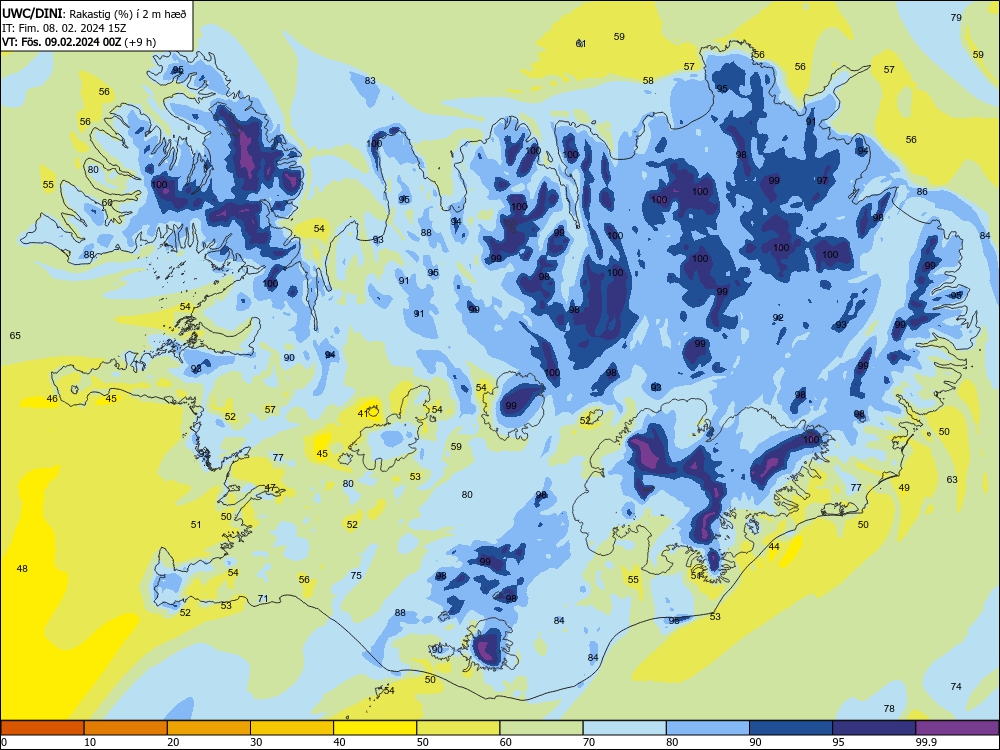
Task: Click the humidity value 63 on the map
Action: pos(952,479)
